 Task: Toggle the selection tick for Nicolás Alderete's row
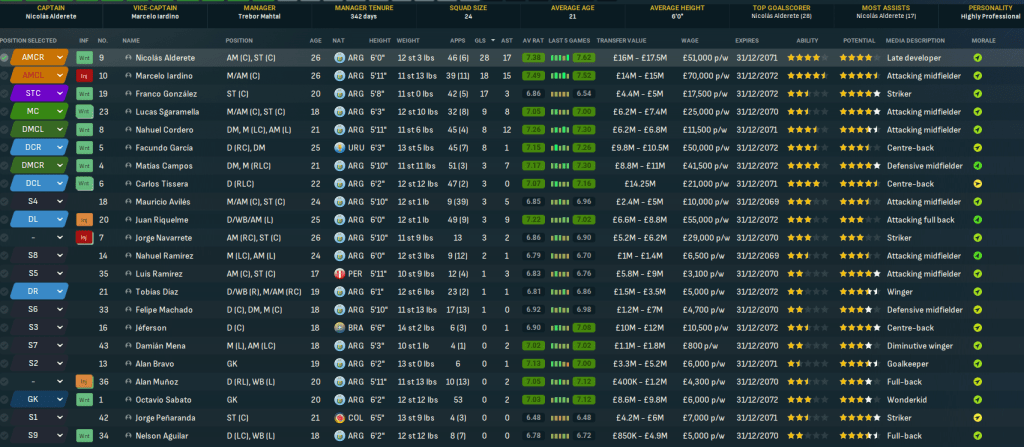(x=6, y=58)
